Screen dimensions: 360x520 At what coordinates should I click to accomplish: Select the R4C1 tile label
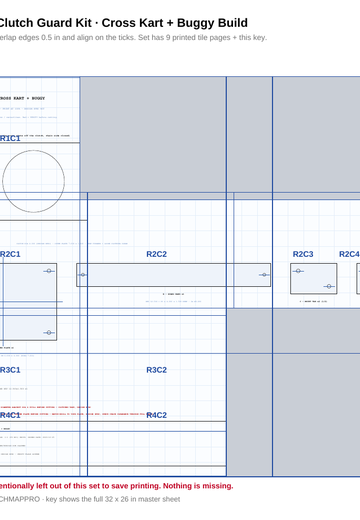[10, 415]
